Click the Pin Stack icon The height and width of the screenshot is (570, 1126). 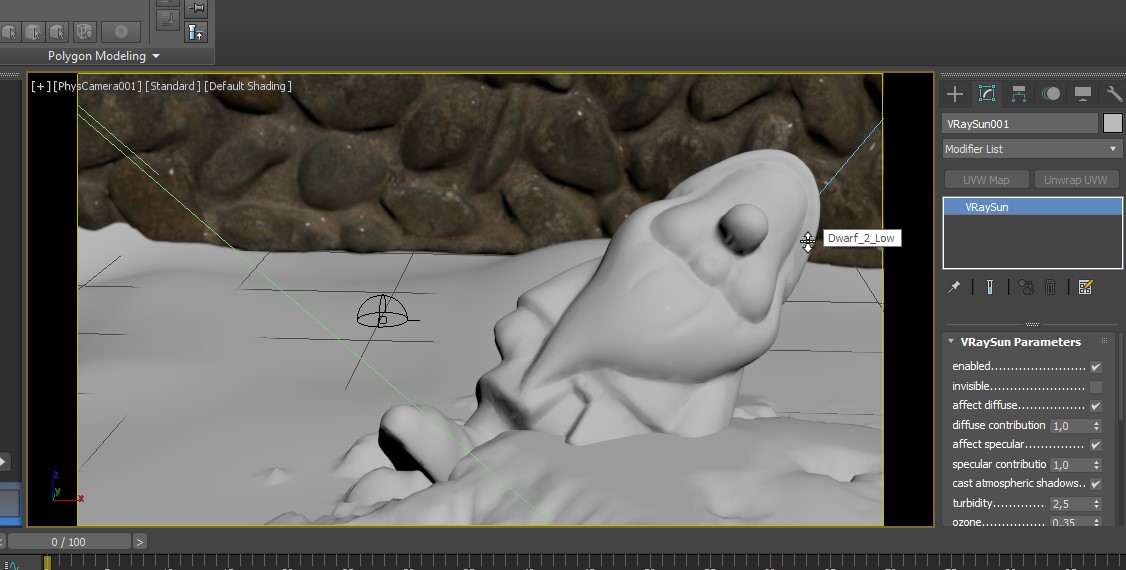tap(954, 287)
